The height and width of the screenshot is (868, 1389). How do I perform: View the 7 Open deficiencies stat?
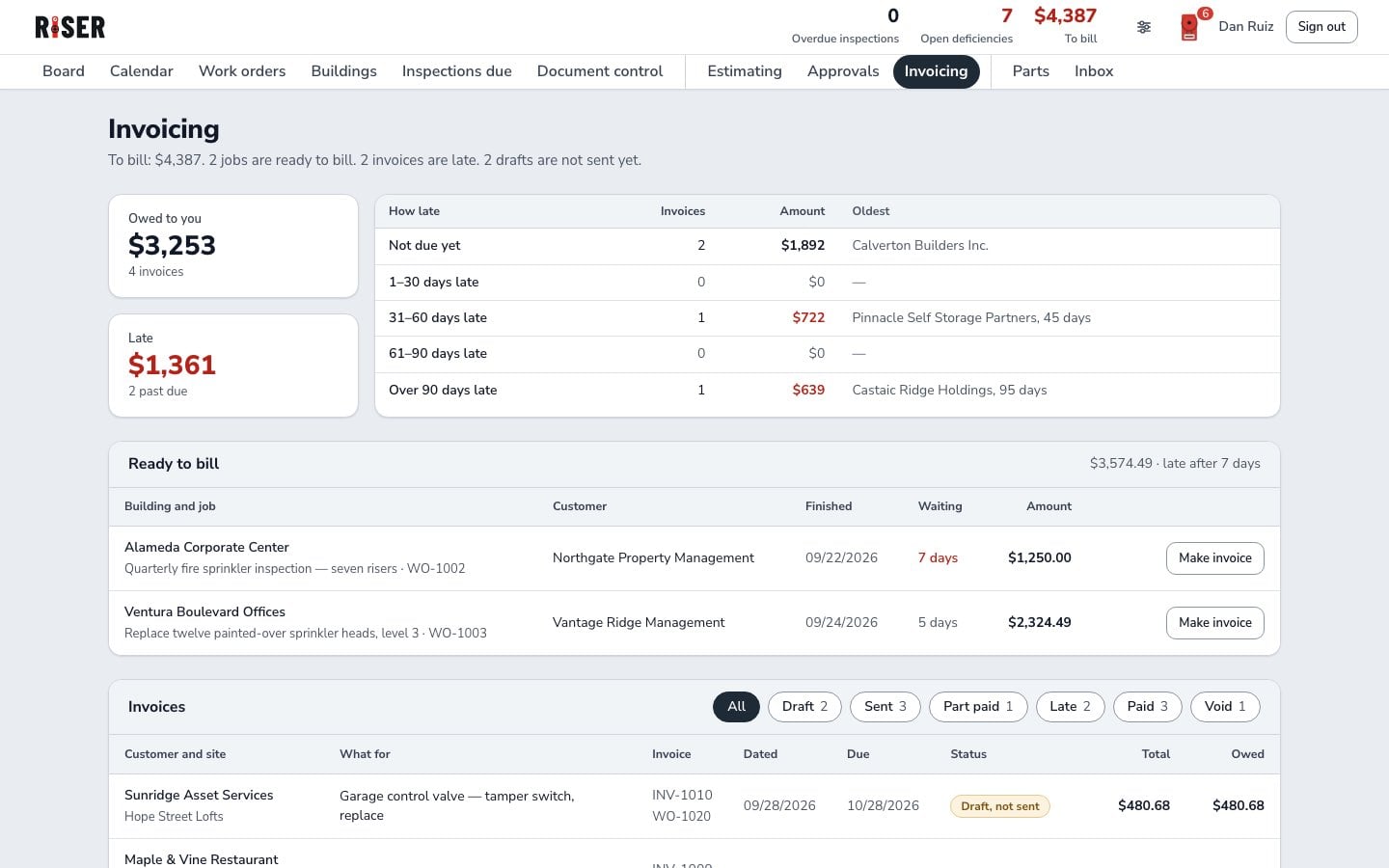(967, 27)
